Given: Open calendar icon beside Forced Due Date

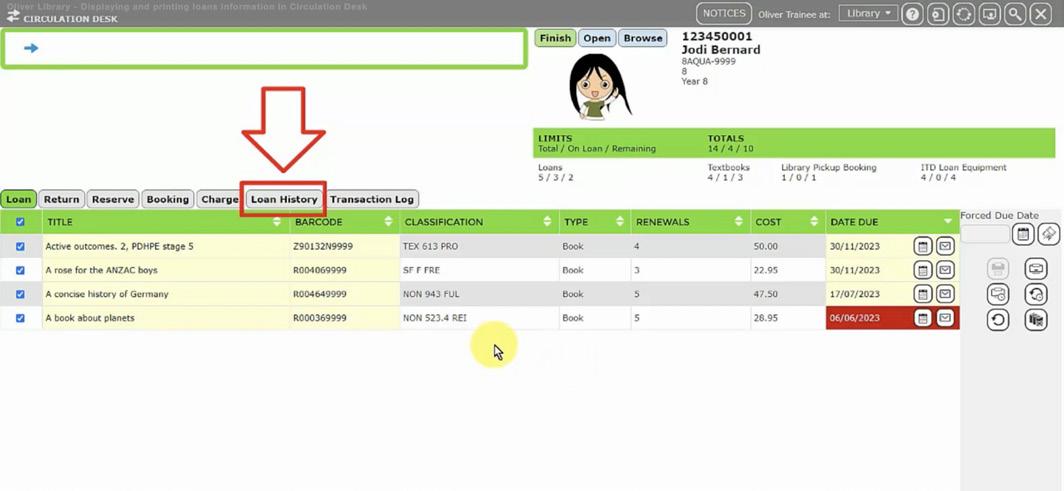Looking at the screenshot, I should pyautogui.click(x=1023, y=234).
